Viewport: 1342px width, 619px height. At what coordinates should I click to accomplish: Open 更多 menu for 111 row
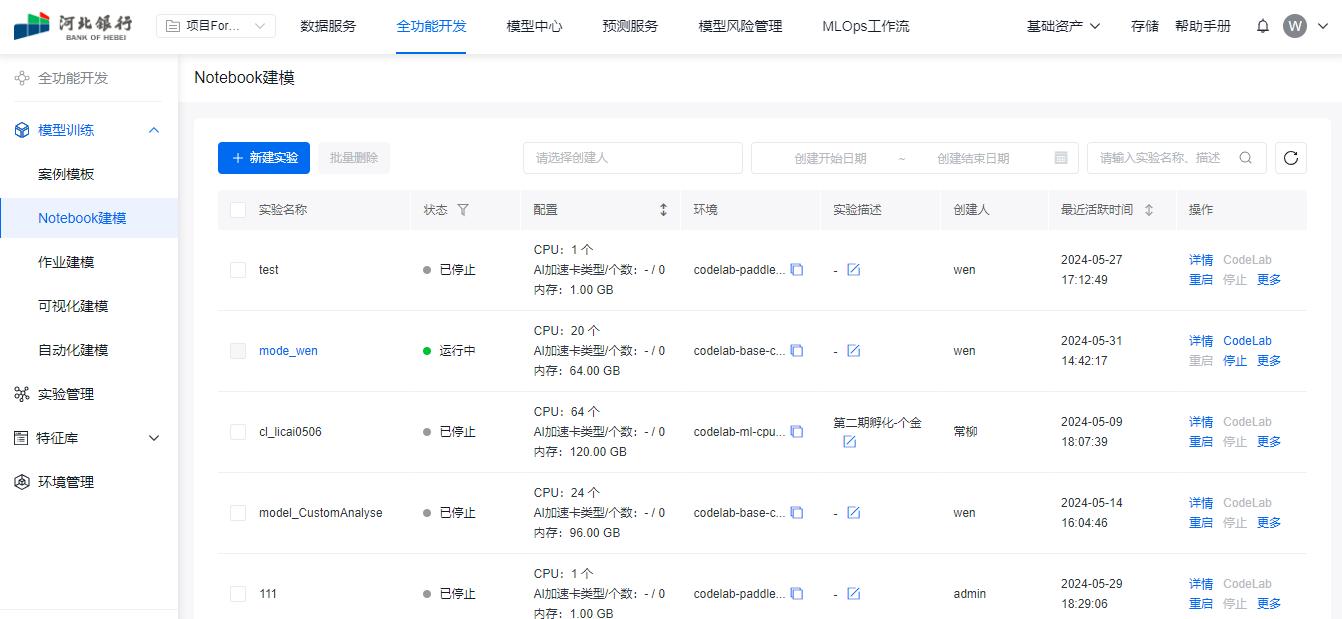pyautogui.click(x=1269, y=604)
